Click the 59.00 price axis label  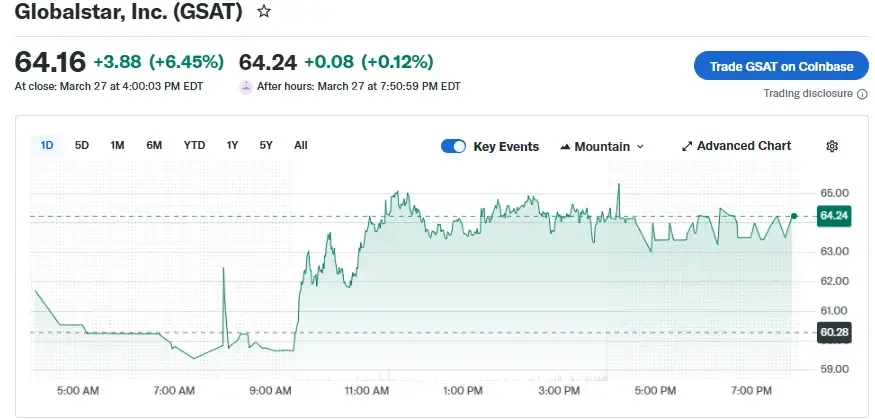tap(834, 369)
